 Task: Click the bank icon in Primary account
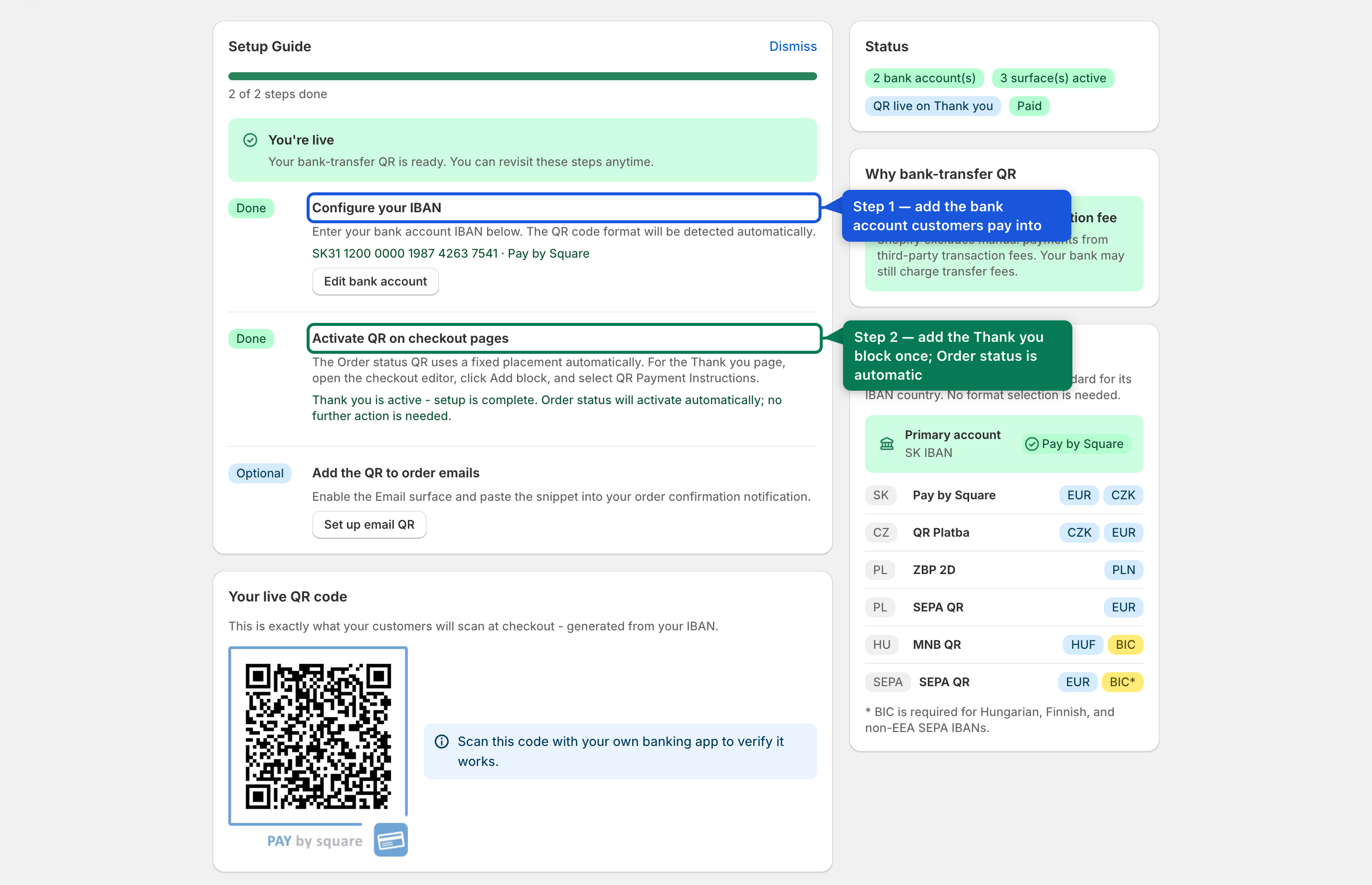[x=887, y=444]
